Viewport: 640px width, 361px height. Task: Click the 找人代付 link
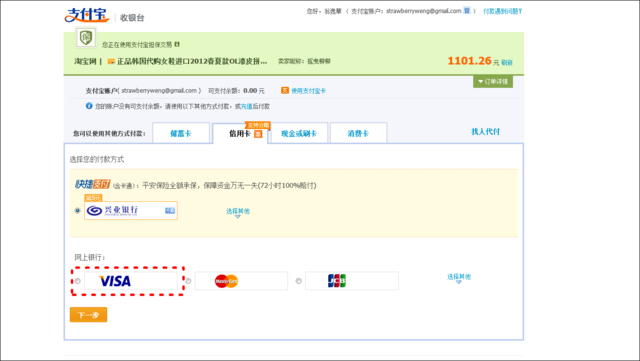pos(485,131)
